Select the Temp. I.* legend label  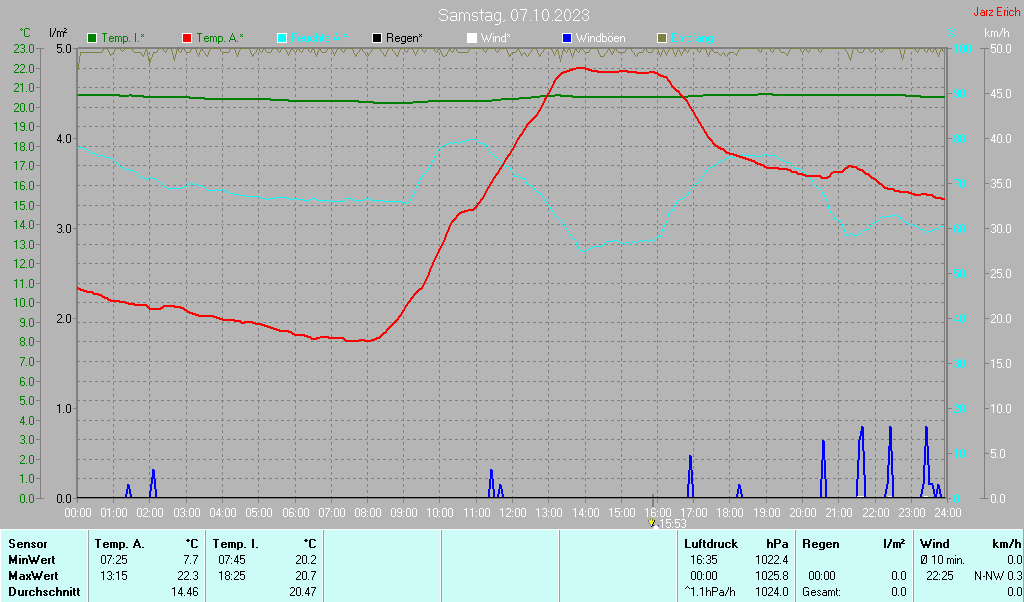click(123, 39)
